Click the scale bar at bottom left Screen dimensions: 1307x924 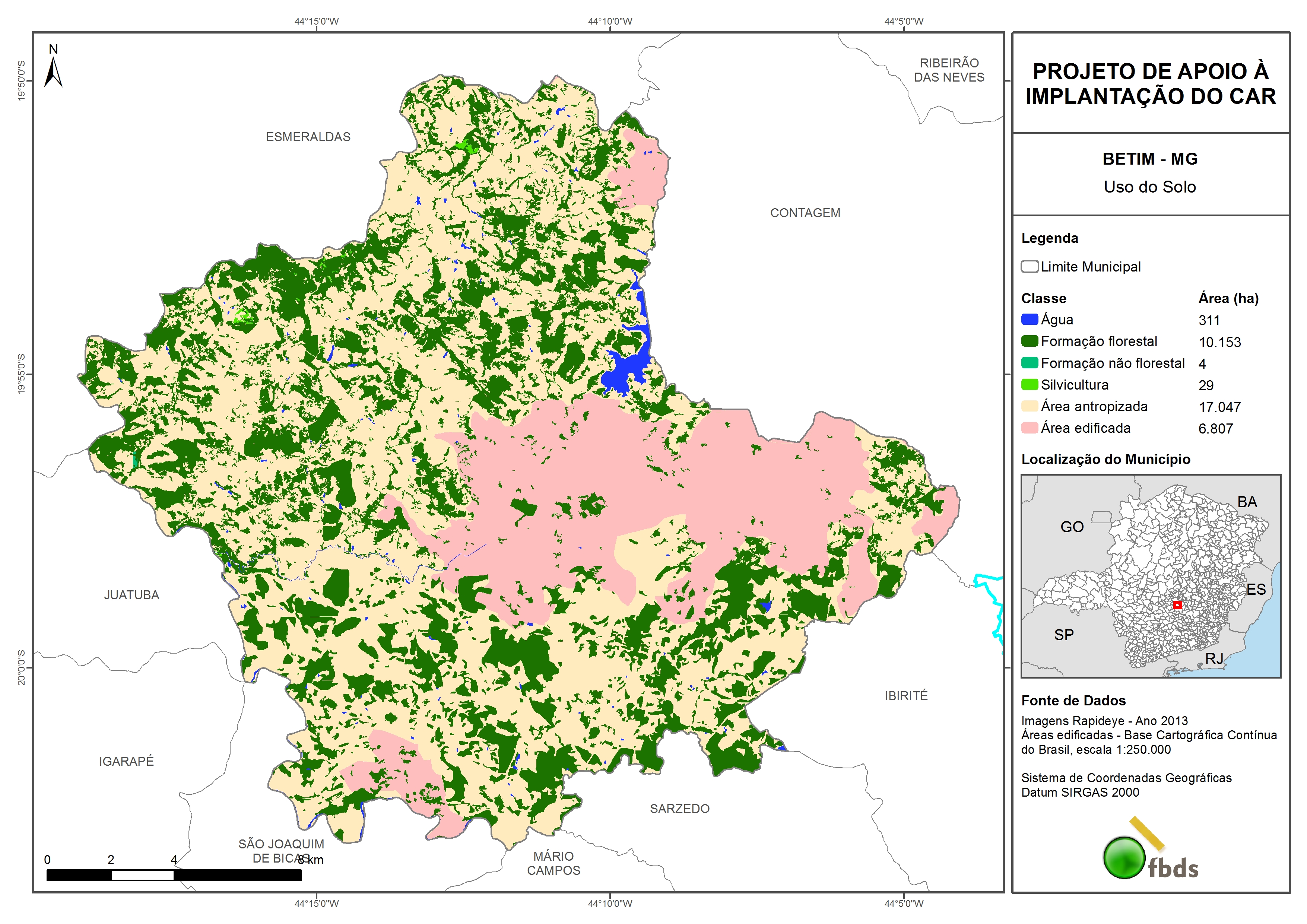(174, 875)
